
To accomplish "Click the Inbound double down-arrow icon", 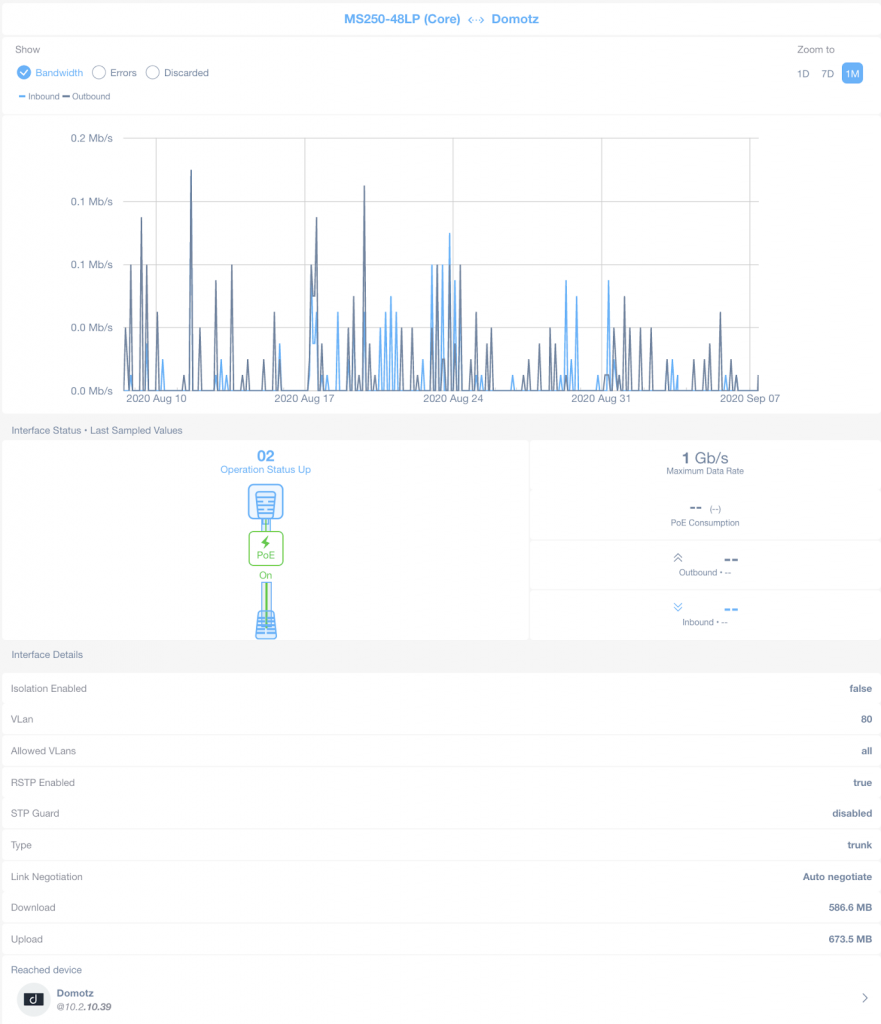I will 677,607.
